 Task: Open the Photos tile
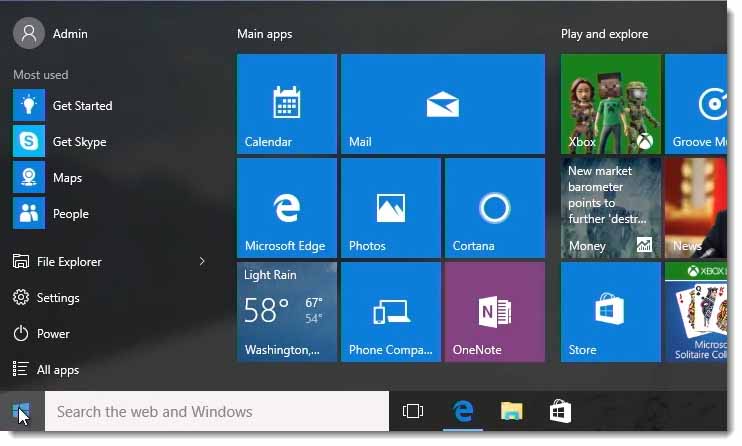point(391,208)
